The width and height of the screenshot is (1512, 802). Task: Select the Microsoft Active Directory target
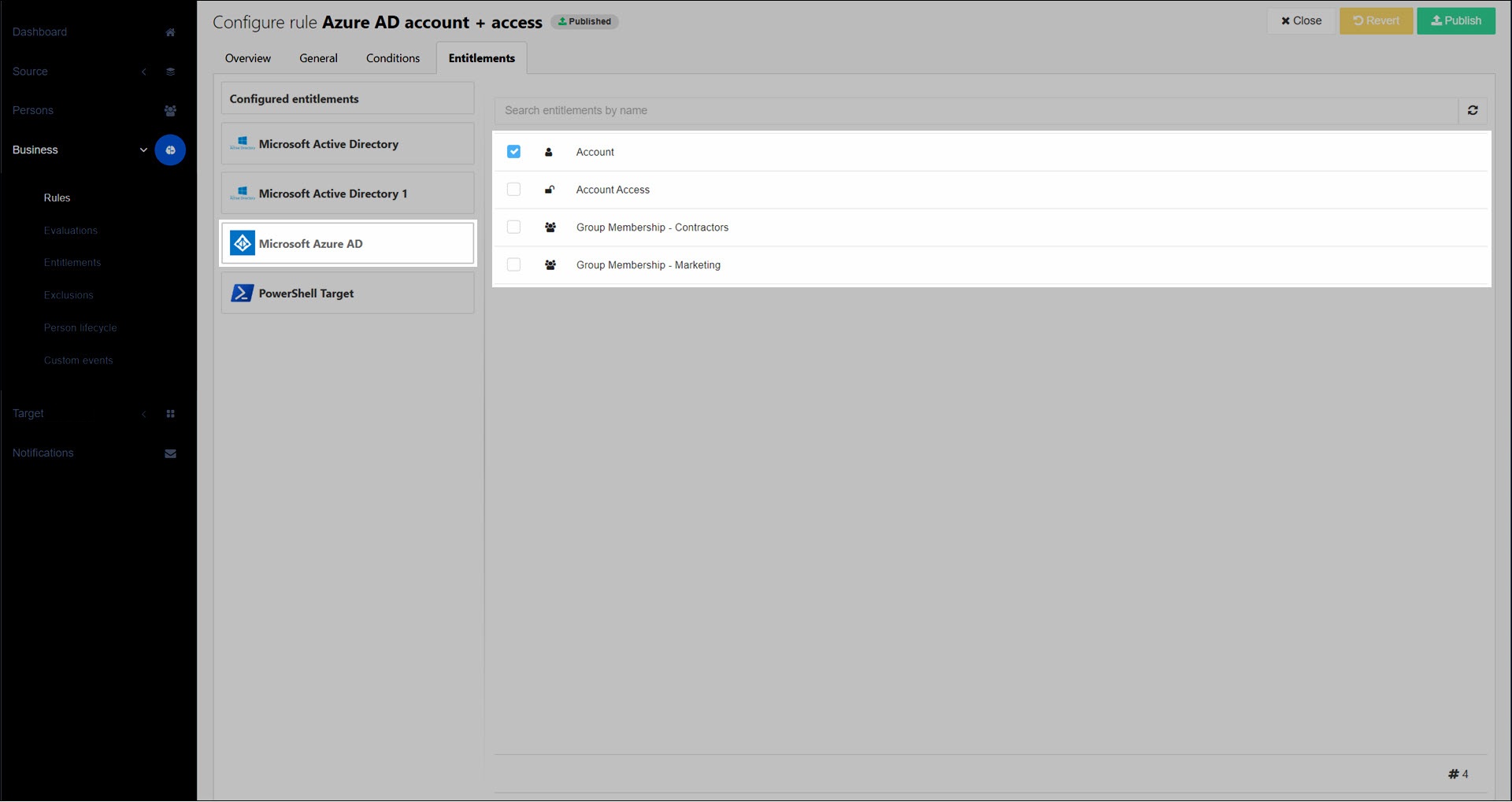point(347,143)
